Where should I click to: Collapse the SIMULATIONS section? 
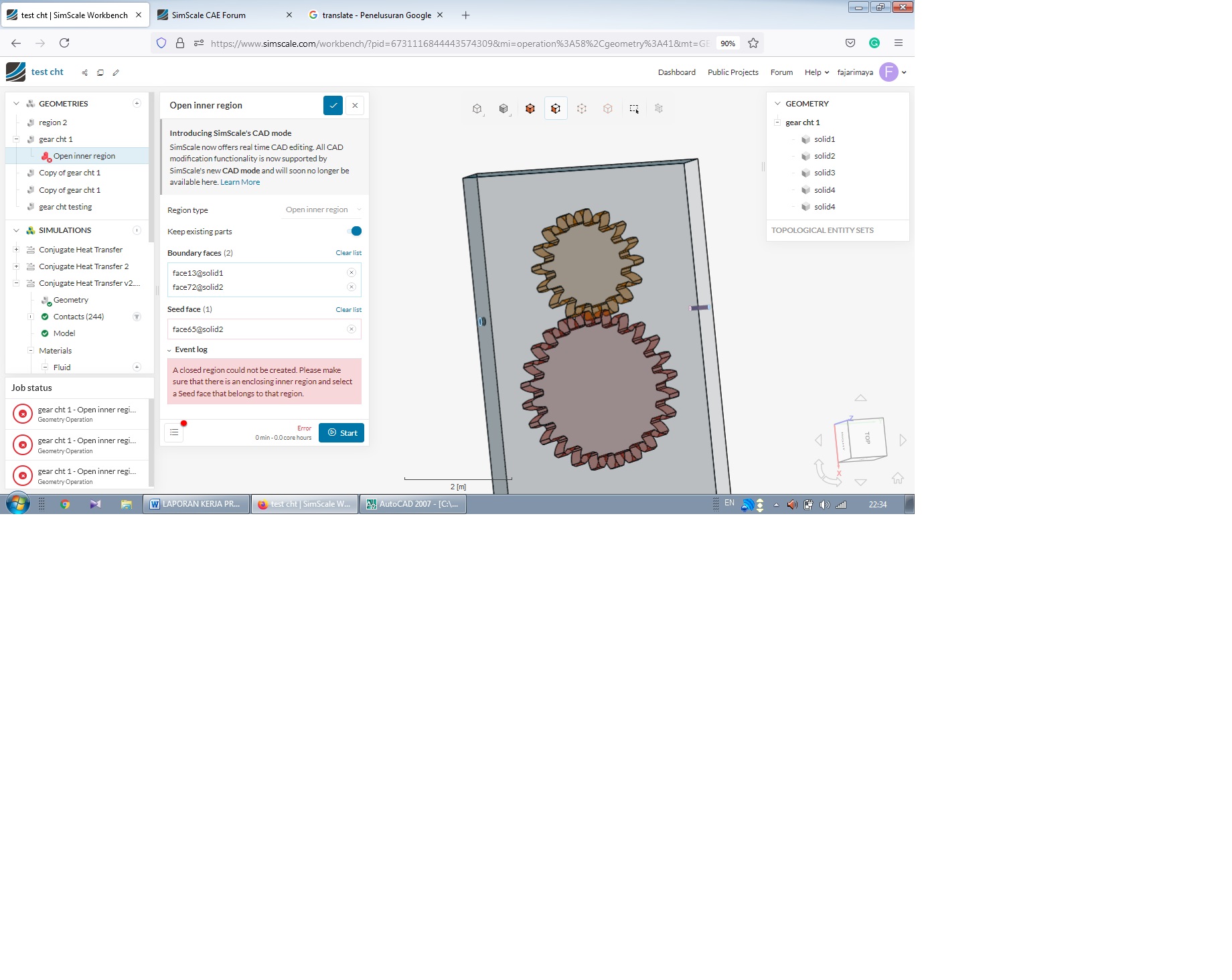point(16,230)
